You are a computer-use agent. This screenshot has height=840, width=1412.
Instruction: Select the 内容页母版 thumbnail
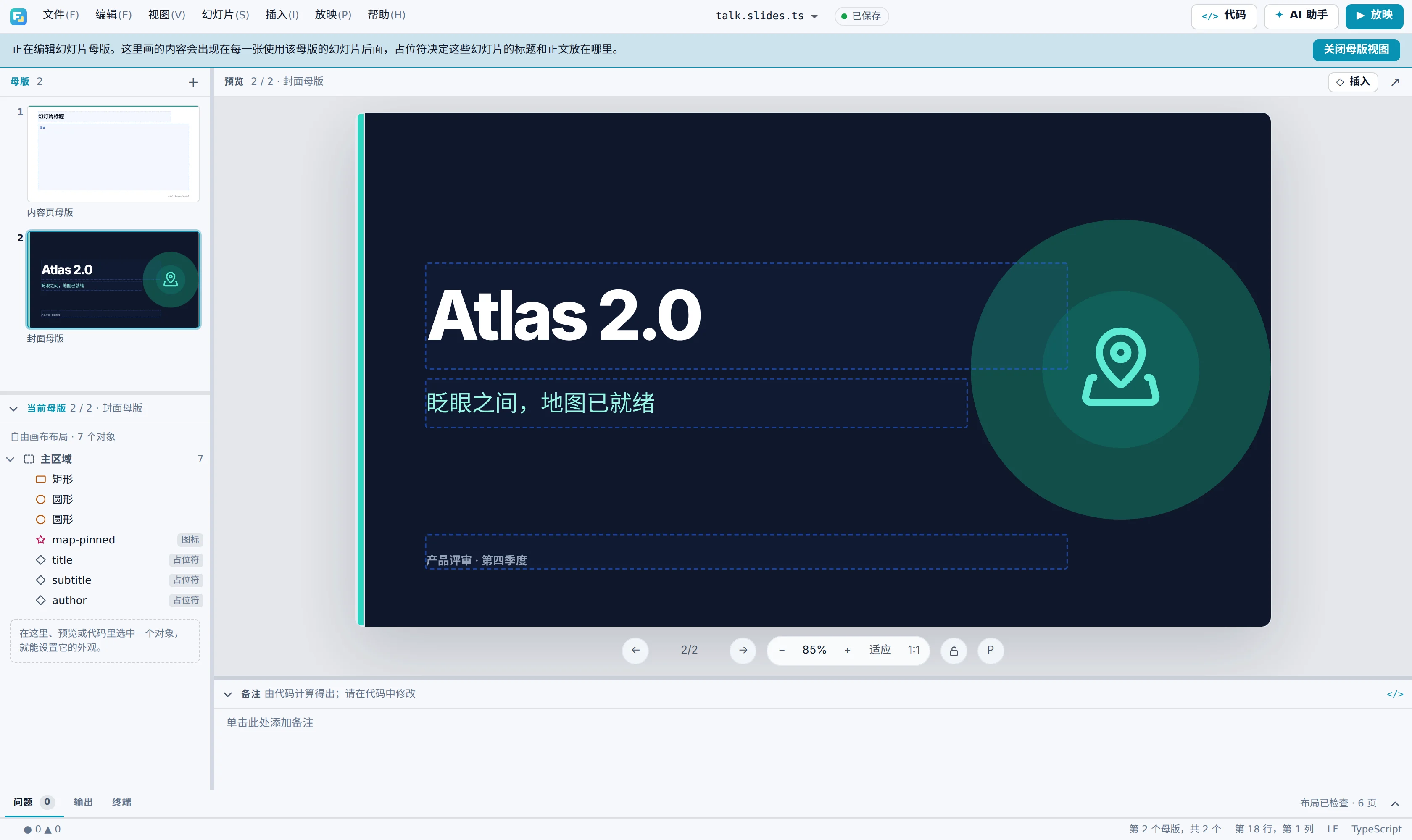113,154
